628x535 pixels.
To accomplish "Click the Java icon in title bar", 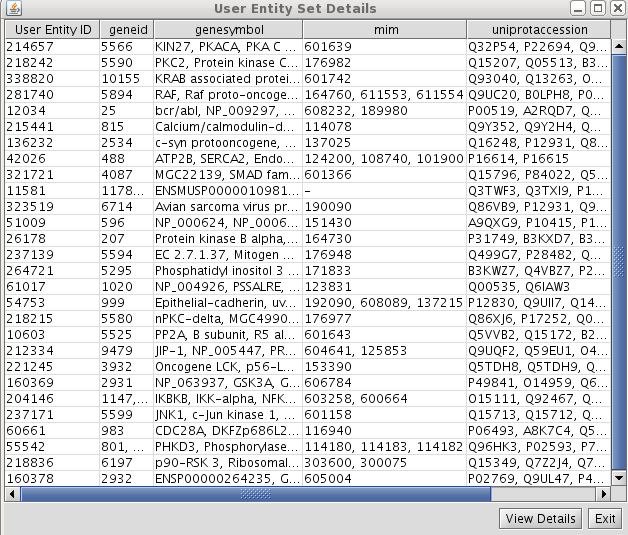I will [11, 9].
